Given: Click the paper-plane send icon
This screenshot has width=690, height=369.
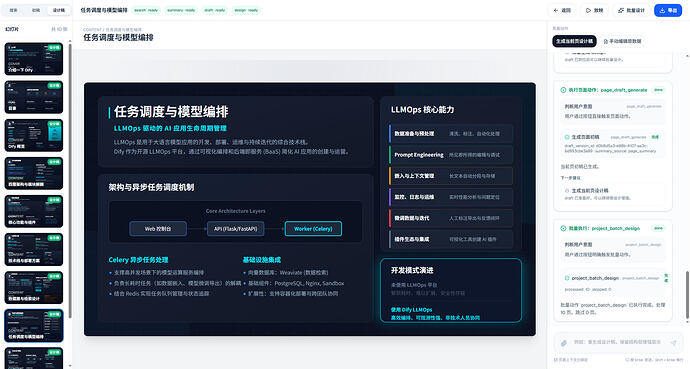Looking at the screenshot, I should [673, 343].
